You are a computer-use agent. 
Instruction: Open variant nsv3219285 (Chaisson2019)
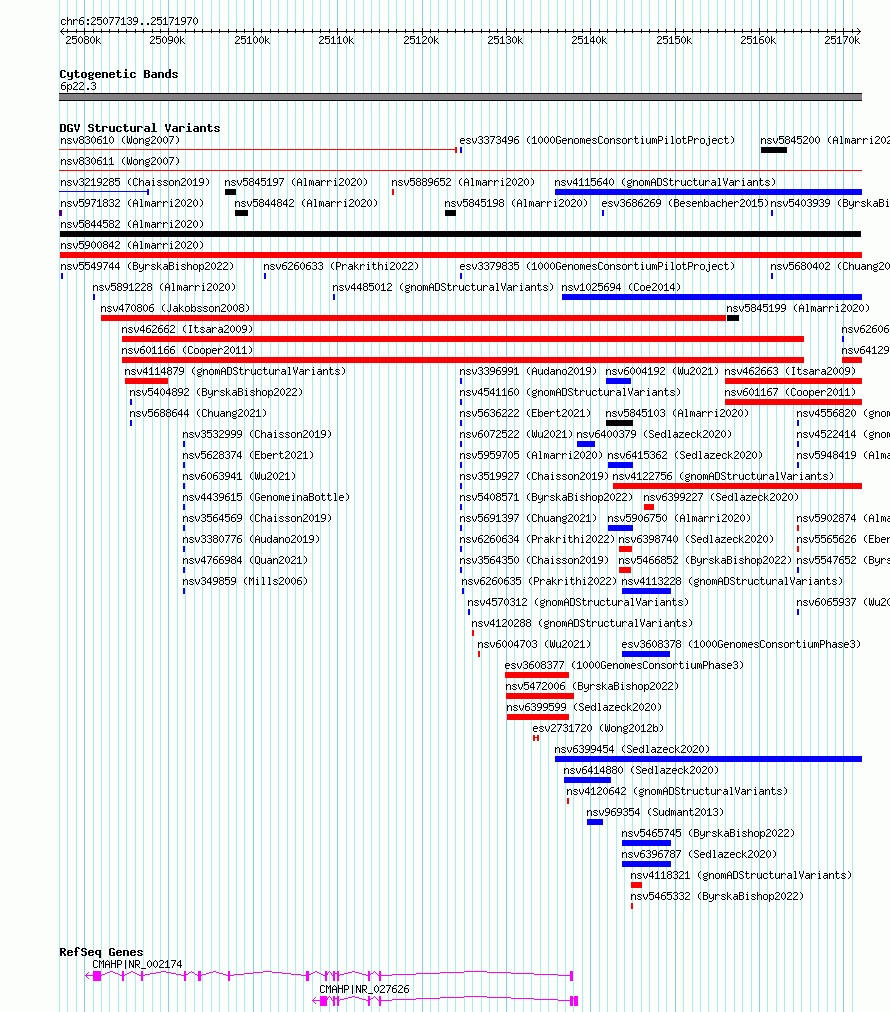pos(135,182)
